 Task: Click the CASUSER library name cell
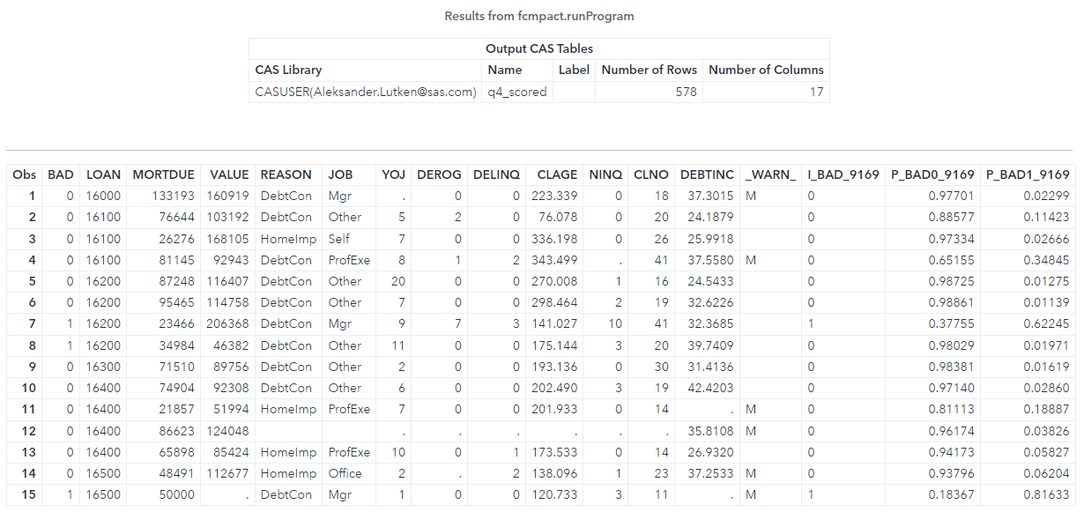(366, 92)
